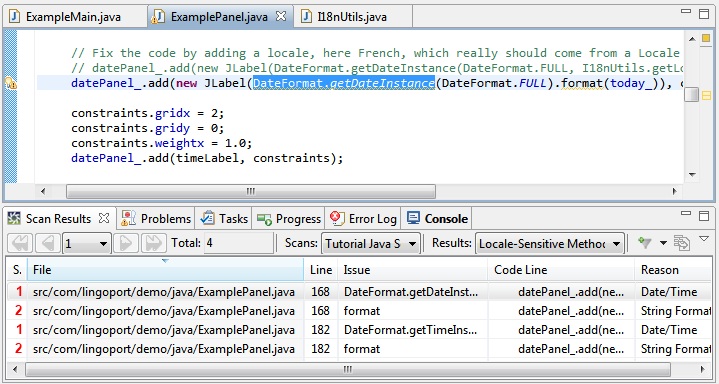719x384 pixels.
Task: Select the format issue on line 168
Action: point(359,311)
